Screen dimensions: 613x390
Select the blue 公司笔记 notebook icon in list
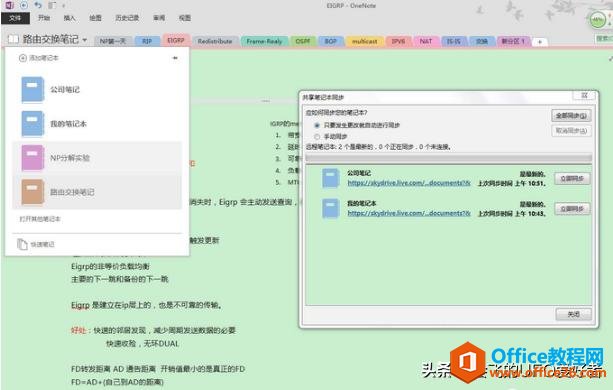click(x=32, y=89)
